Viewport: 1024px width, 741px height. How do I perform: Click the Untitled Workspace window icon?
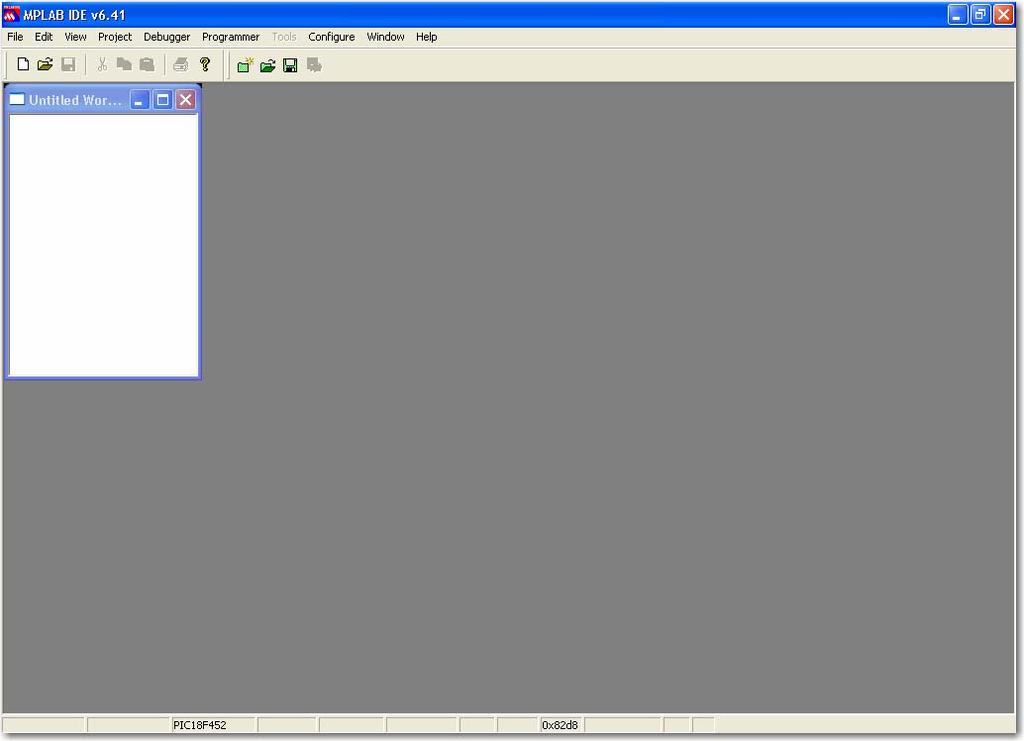[17, 99]
